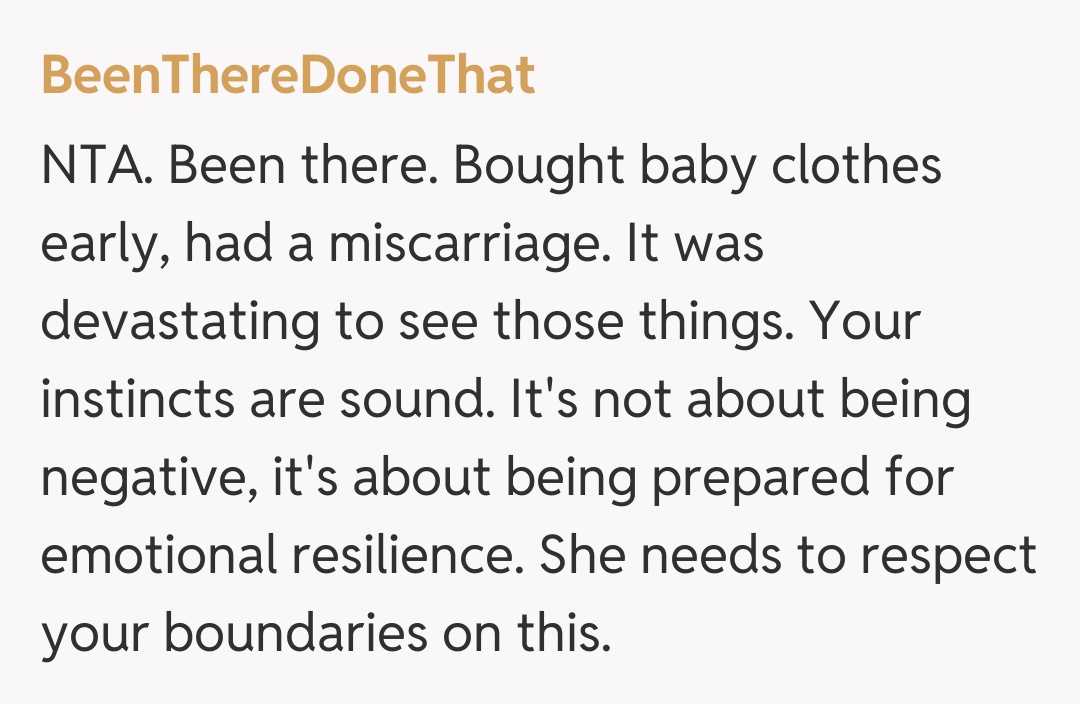
Task: Click the word "early," in the comment
Action: tap(101, 245)
